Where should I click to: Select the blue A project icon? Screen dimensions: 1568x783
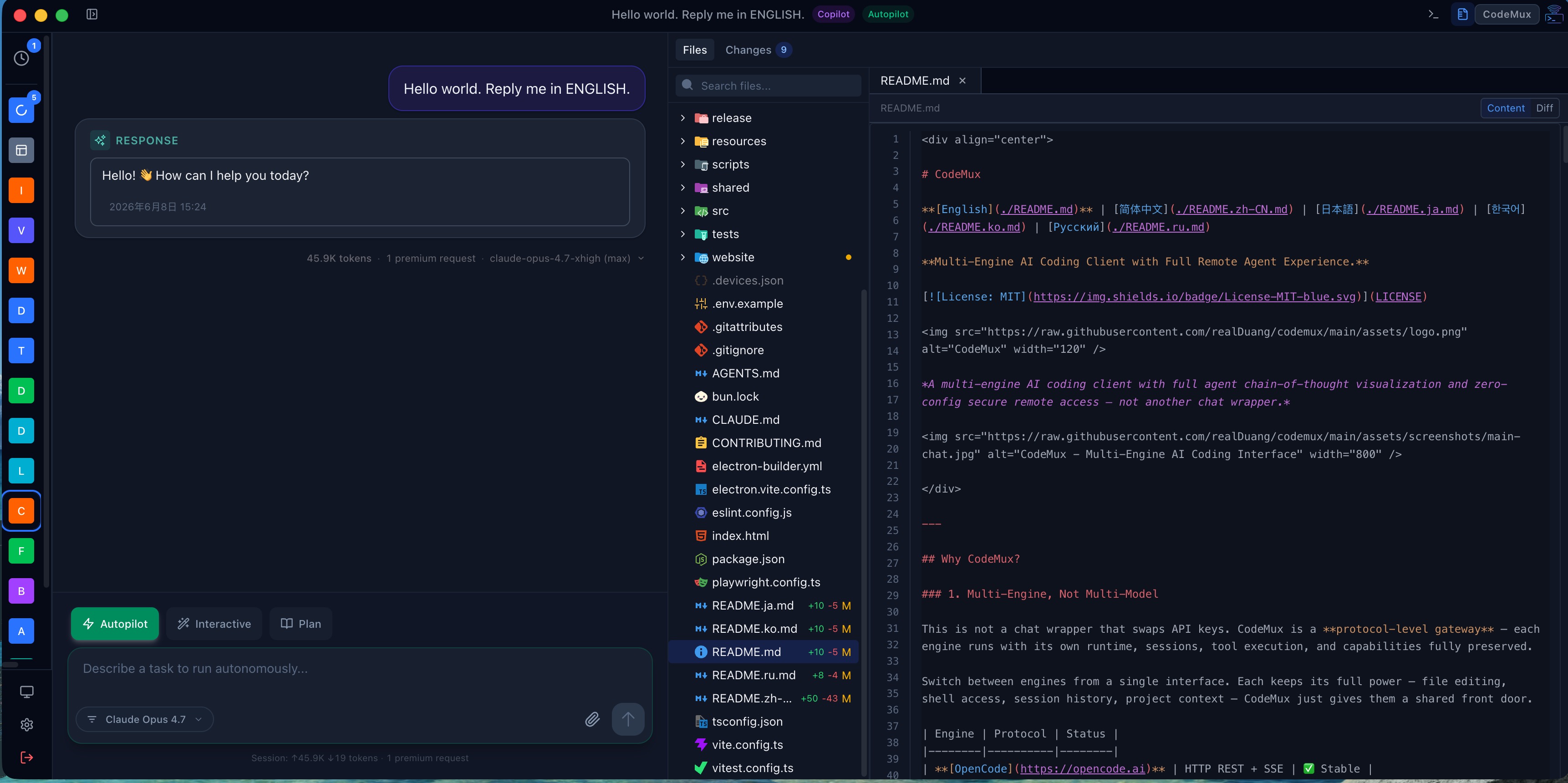point(21,631)
